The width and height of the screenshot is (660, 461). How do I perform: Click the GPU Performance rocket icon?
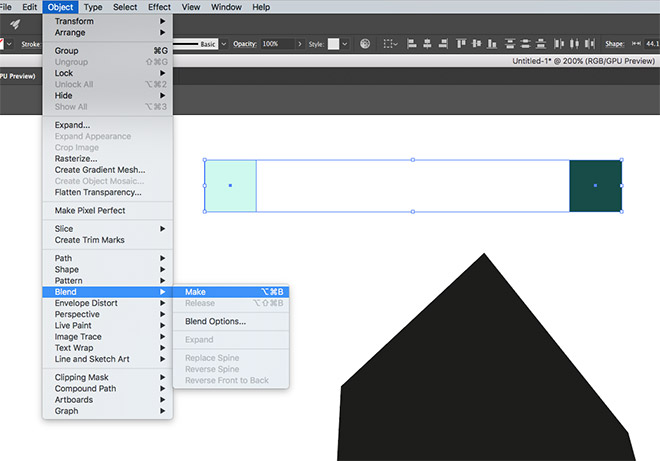tap(16, 24)
